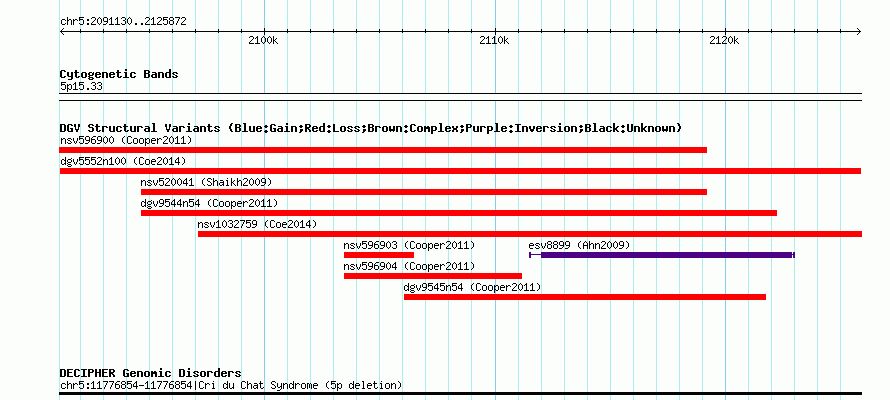Screen dimensions: 890x400
Task: Click the 2120k ruler tick label
Action: [725, 41]
